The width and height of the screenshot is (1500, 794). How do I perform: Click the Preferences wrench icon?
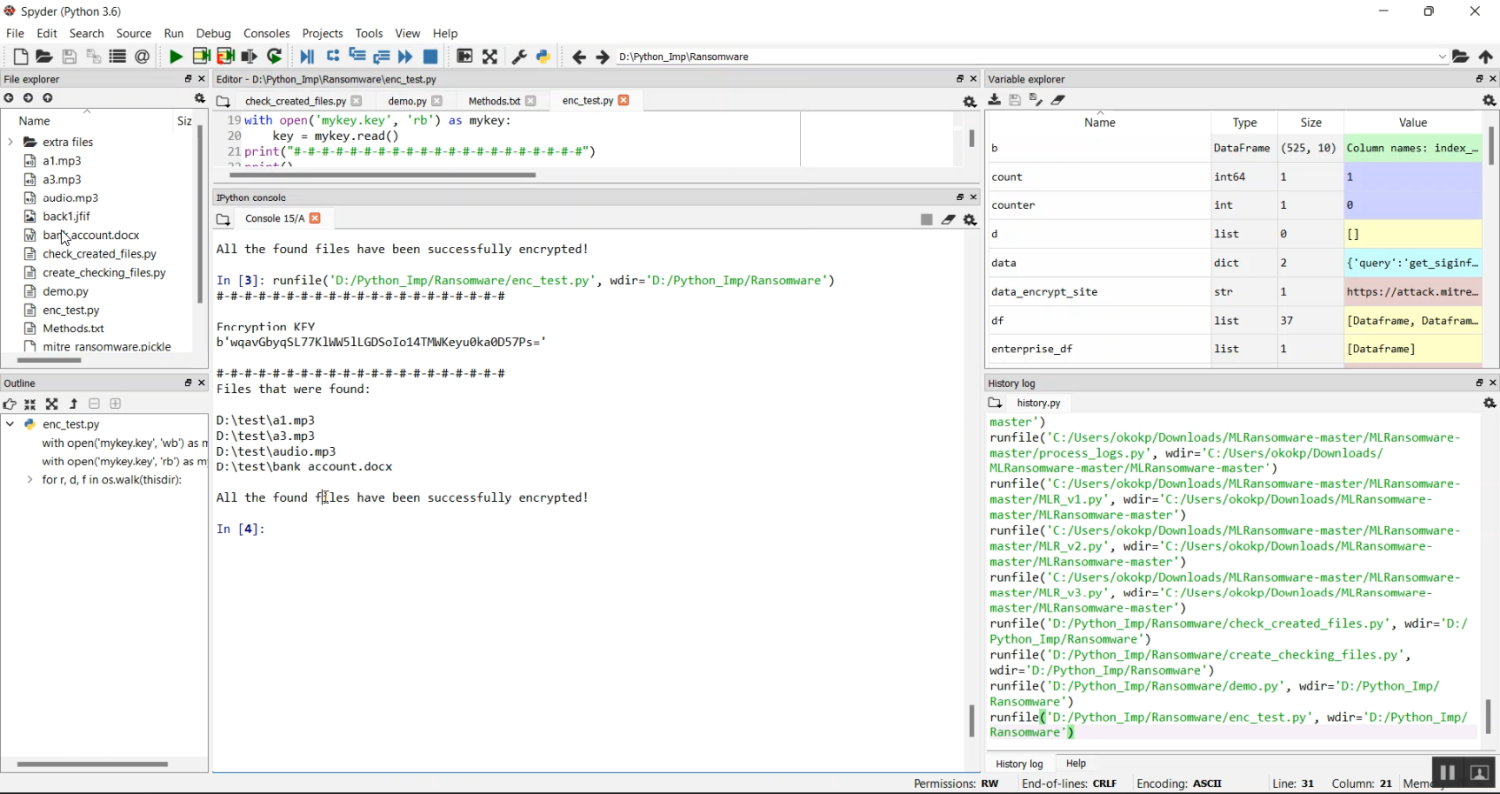(x=519, y=57)
